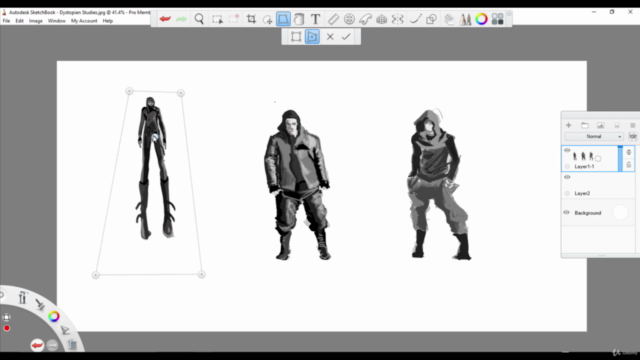Screen dimensions: 640x360
Task: Click the Clear layer icon in Layers panel
Action: (617, 125)
